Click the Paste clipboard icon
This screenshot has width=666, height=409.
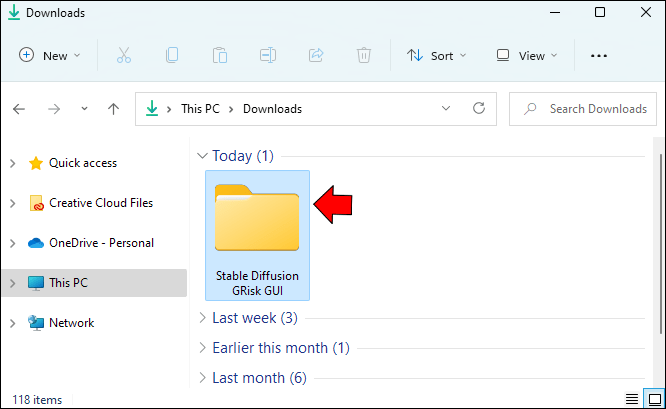tap(220, 55)
